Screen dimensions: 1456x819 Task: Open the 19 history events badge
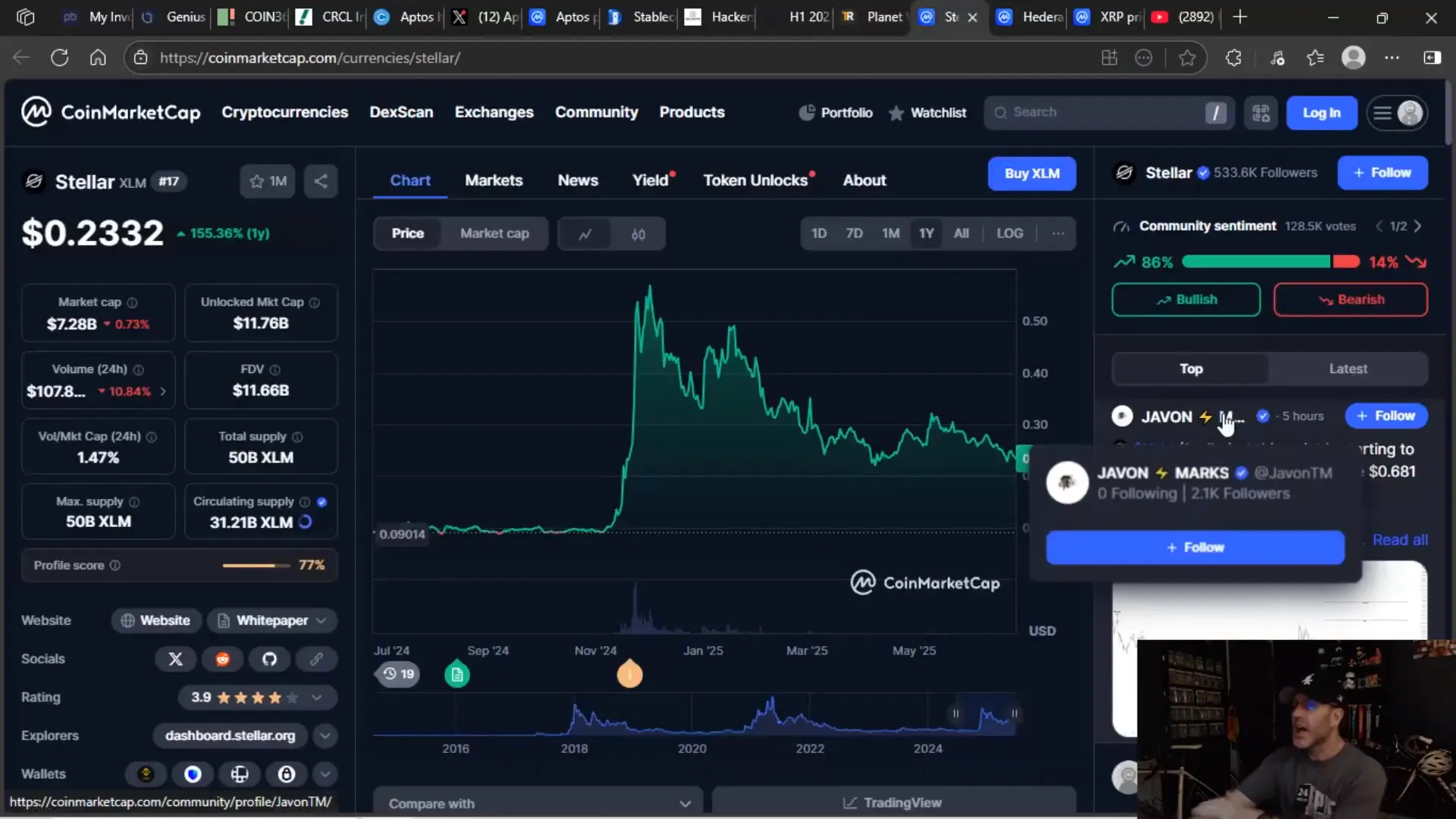point(399,674)
